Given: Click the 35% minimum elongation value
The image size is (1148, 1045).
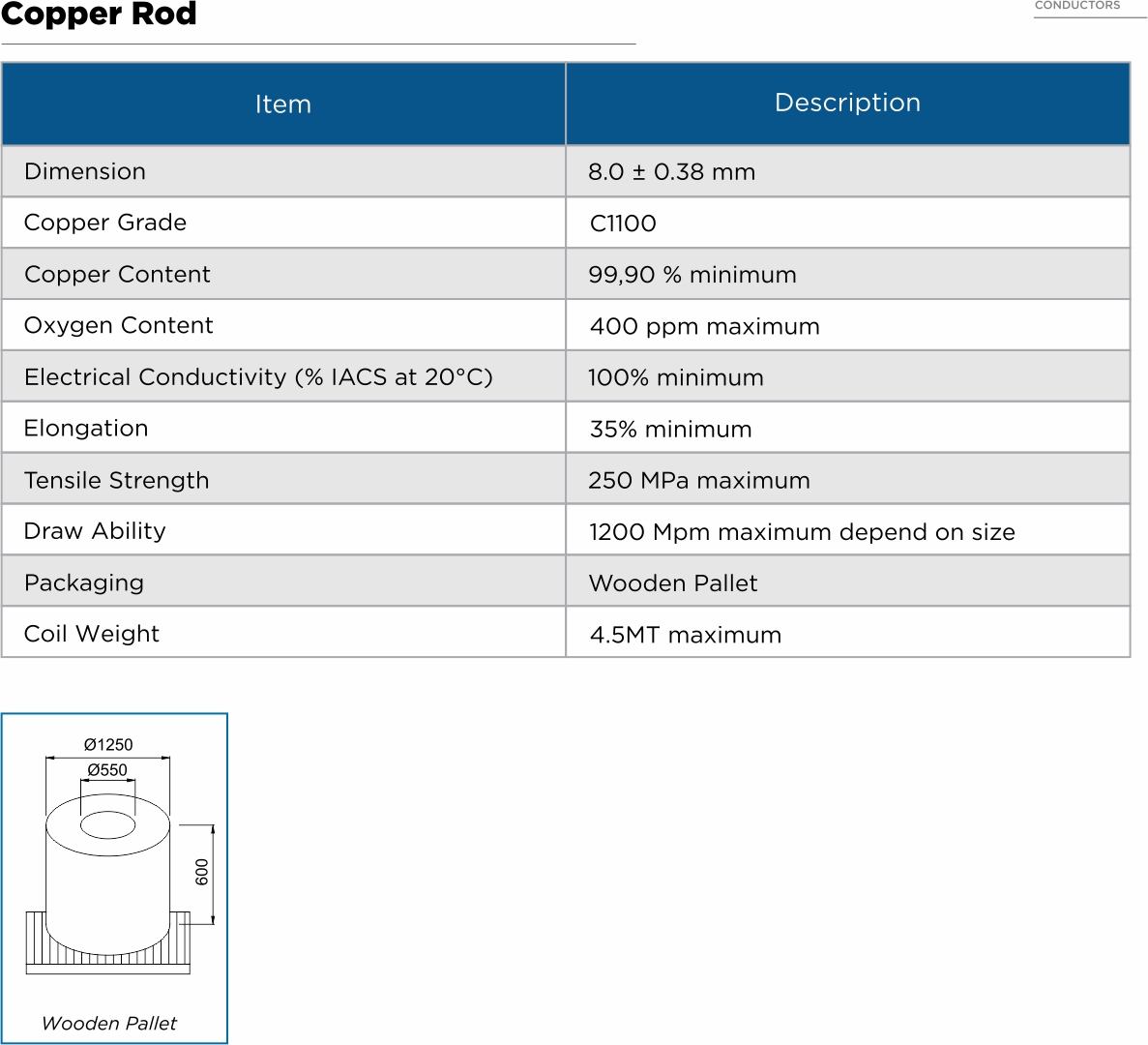Looking at the screenshot, I should pos(670,430).
